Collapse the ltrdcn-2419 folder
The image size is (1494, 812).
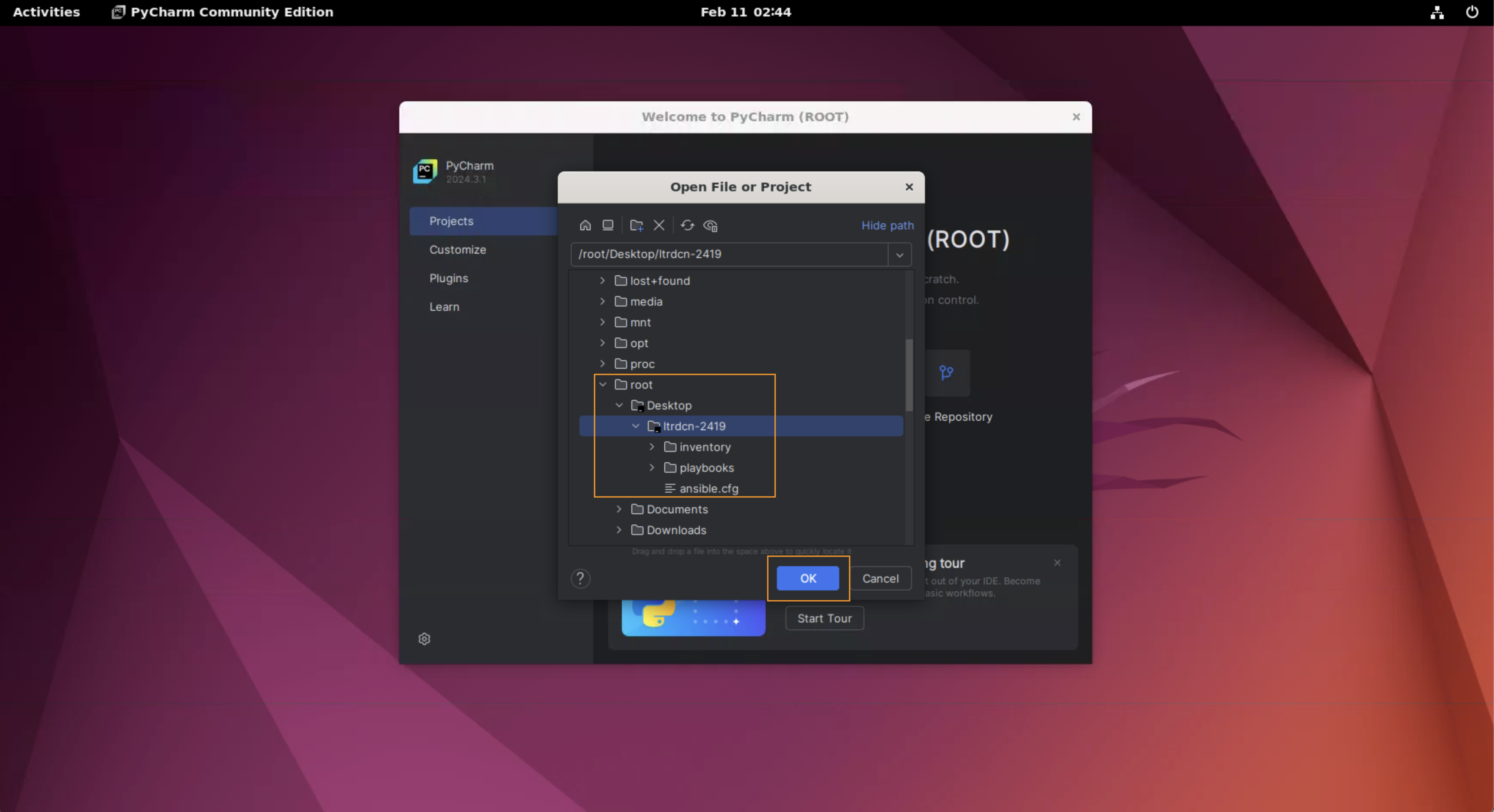coord(636,426)
